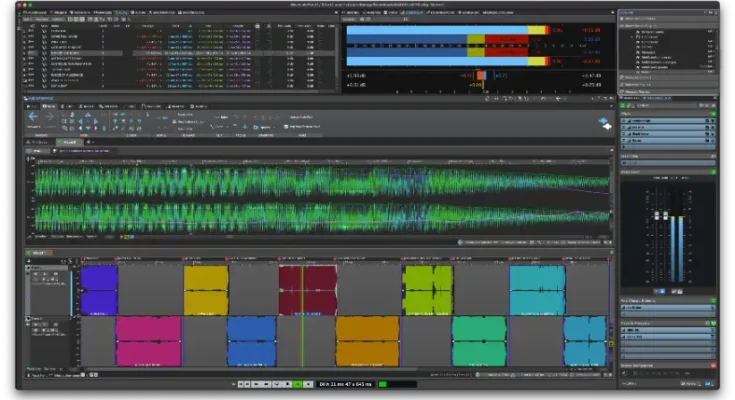Switch to the View ribbon tab
735x400 pixels.
51,105
